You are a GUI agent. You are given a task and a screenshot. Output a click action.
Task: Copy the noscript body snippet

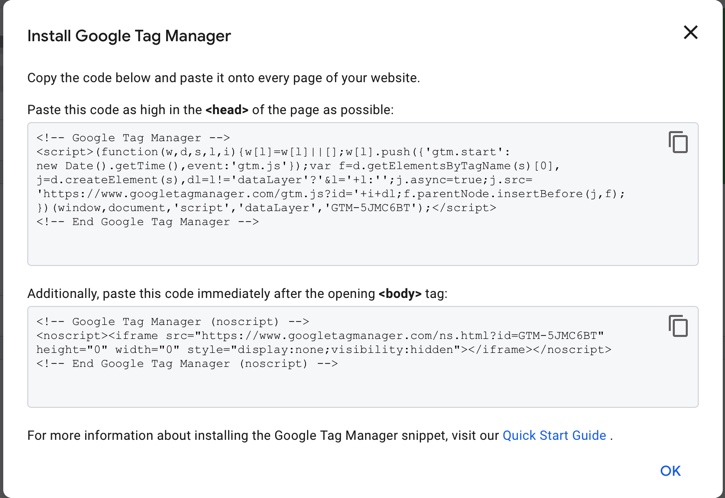click(678, 326)
